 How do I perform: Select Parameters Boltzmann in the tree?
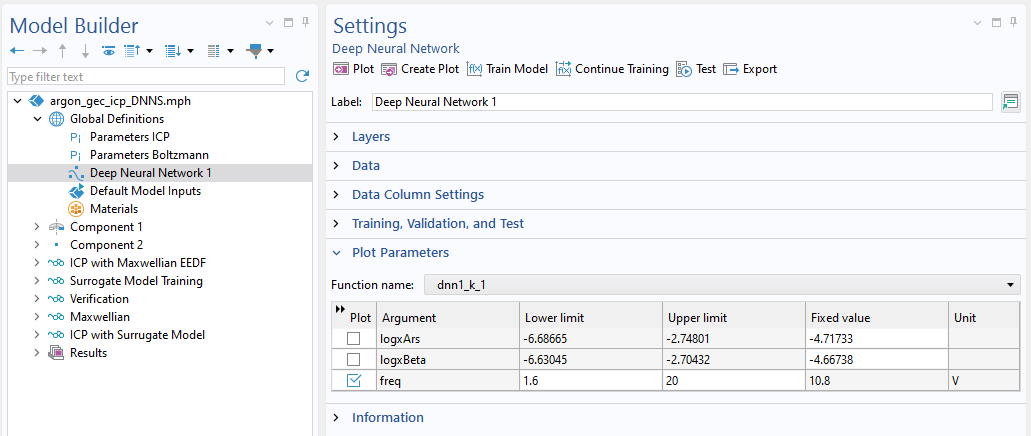tap(148, 155)
